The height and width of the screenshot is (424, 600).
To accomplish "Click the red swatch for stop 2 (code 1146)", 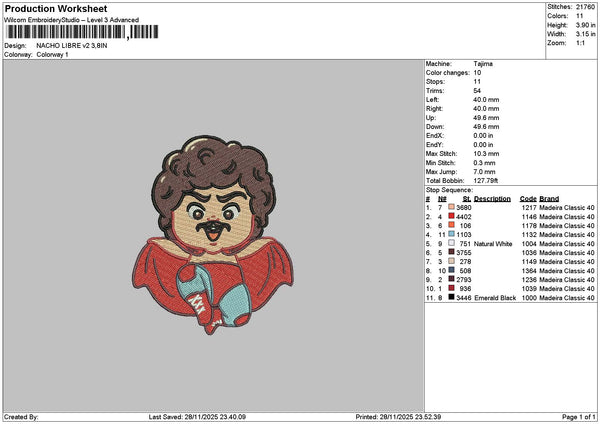I will 452,216.
